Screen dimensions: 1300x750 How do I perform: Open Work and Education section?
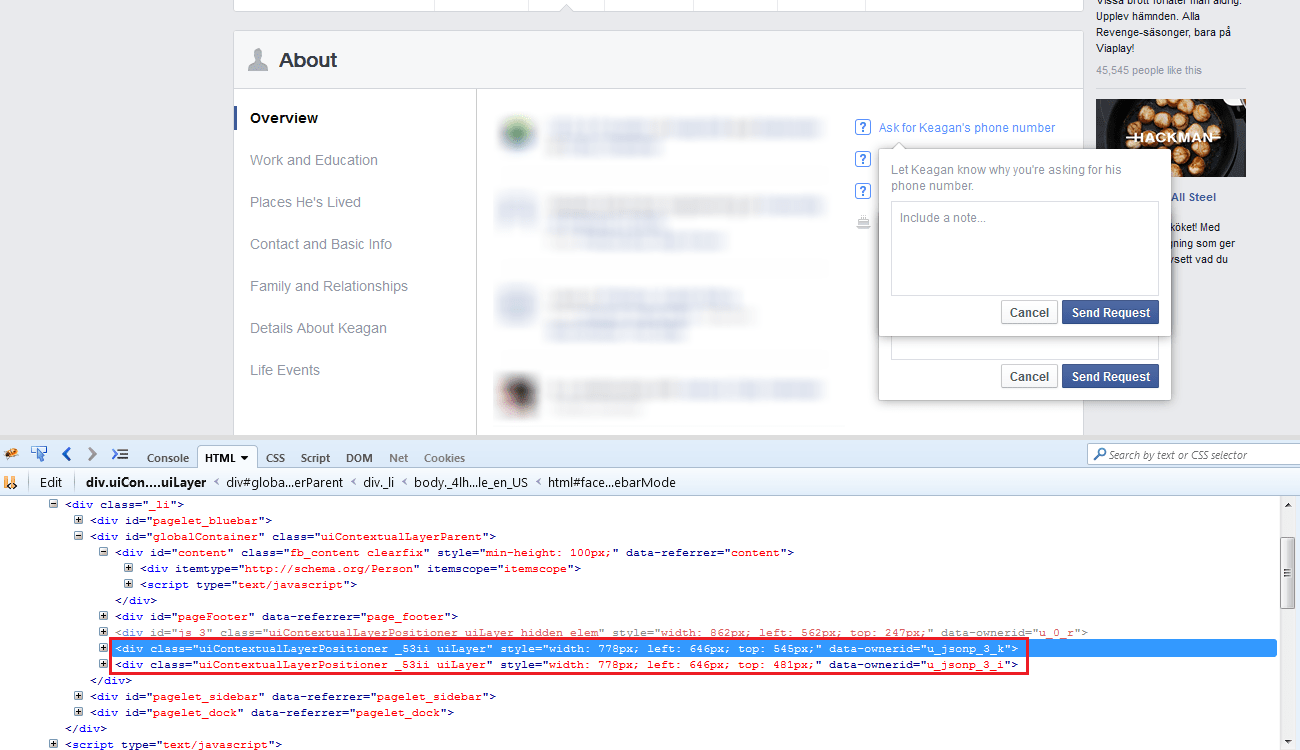click(x=314, y=160)
